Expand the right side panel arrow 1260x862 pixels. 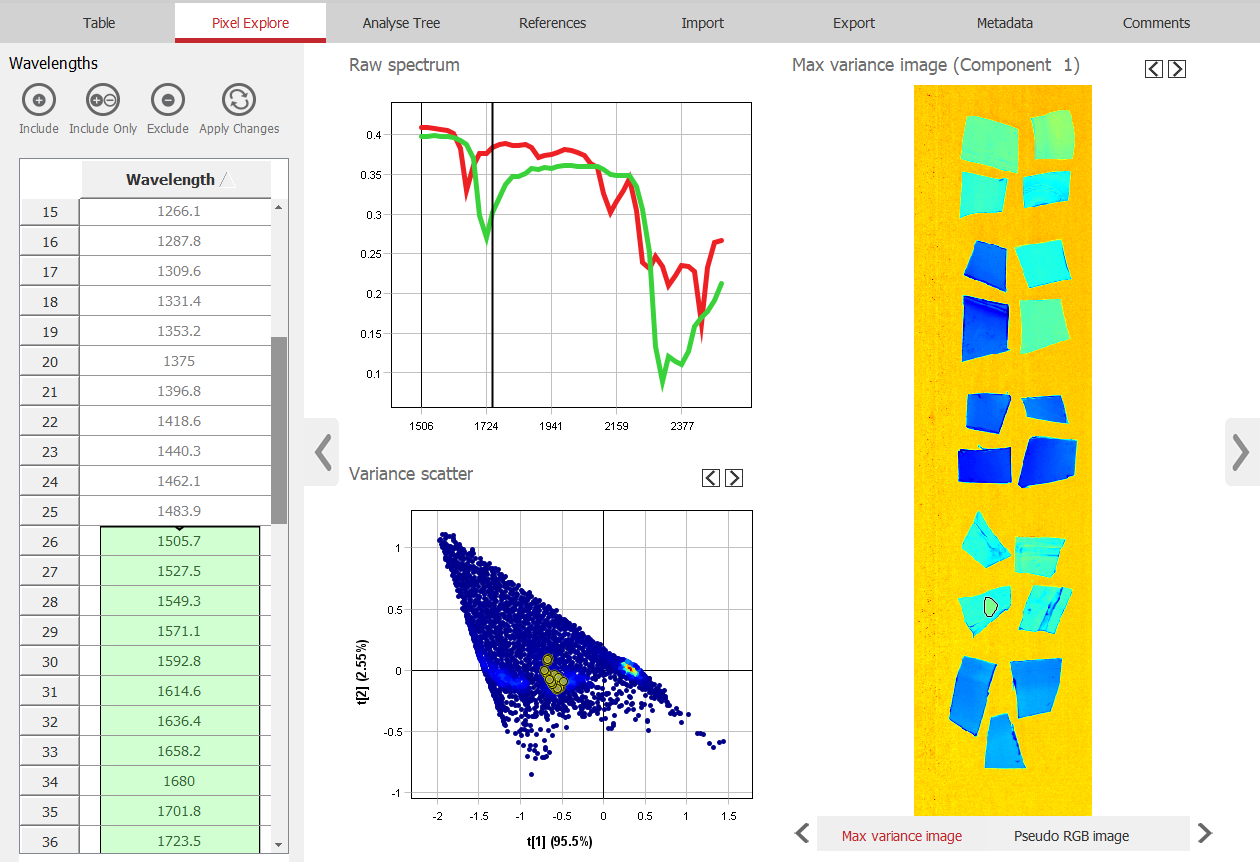1241,452
